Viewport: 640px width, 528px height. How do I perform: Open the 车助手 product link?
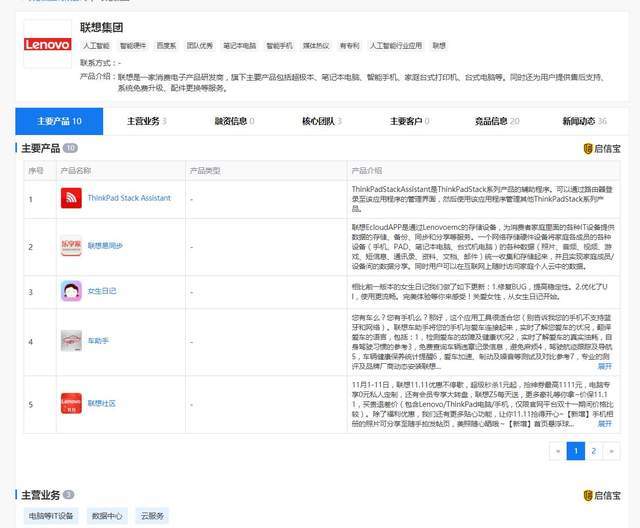point(98,341)
